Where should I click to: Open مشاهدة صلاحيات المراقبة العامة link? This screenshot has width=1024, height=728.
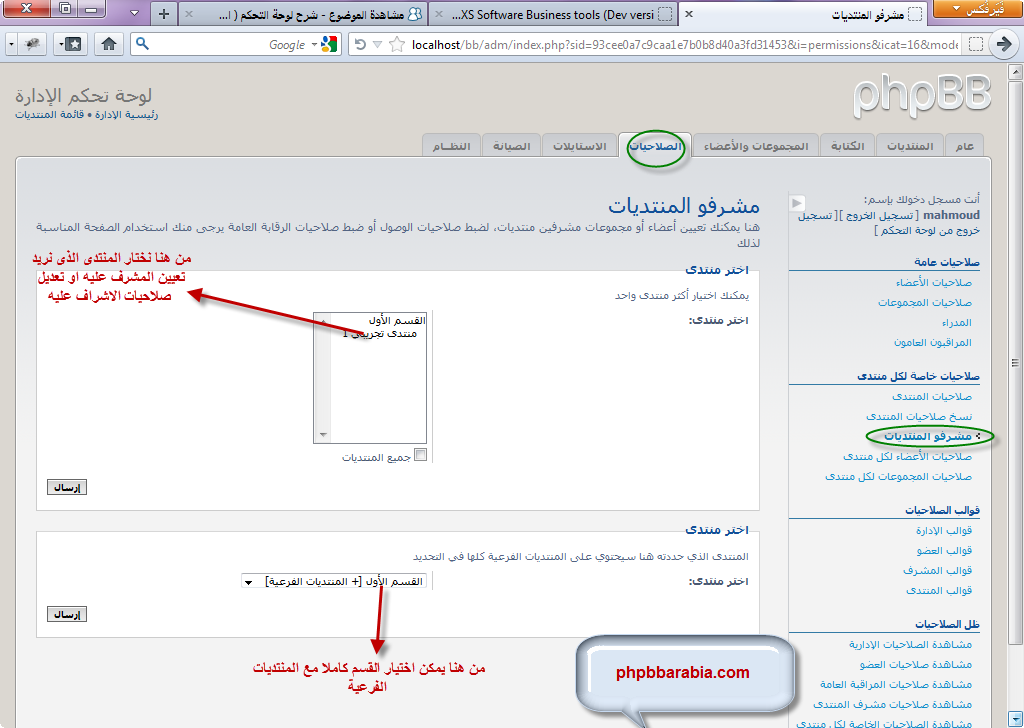(895, 685)
